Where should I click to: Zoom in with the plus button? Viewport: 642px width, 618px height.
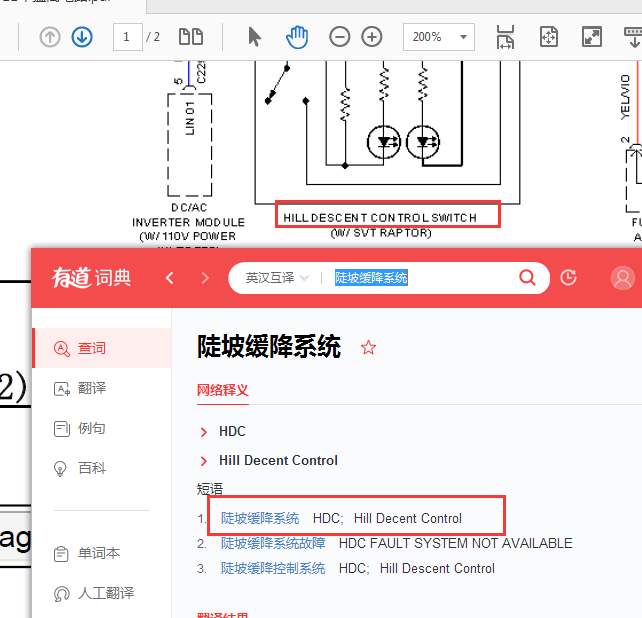pyautogui.click(x=372, y=37)
